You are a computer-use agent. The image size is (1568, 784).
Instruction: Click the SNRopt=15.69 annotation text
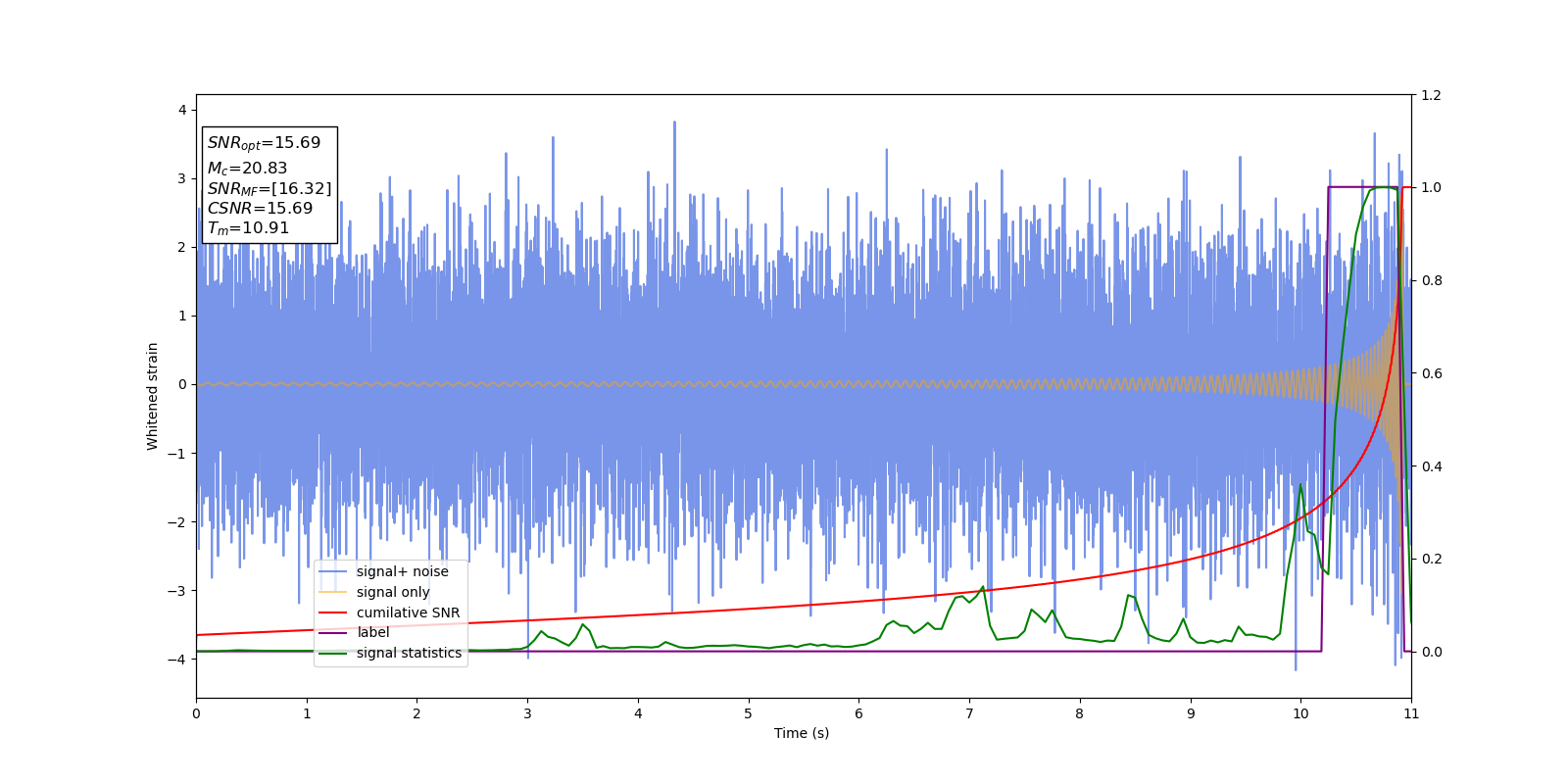pos(264,143)
